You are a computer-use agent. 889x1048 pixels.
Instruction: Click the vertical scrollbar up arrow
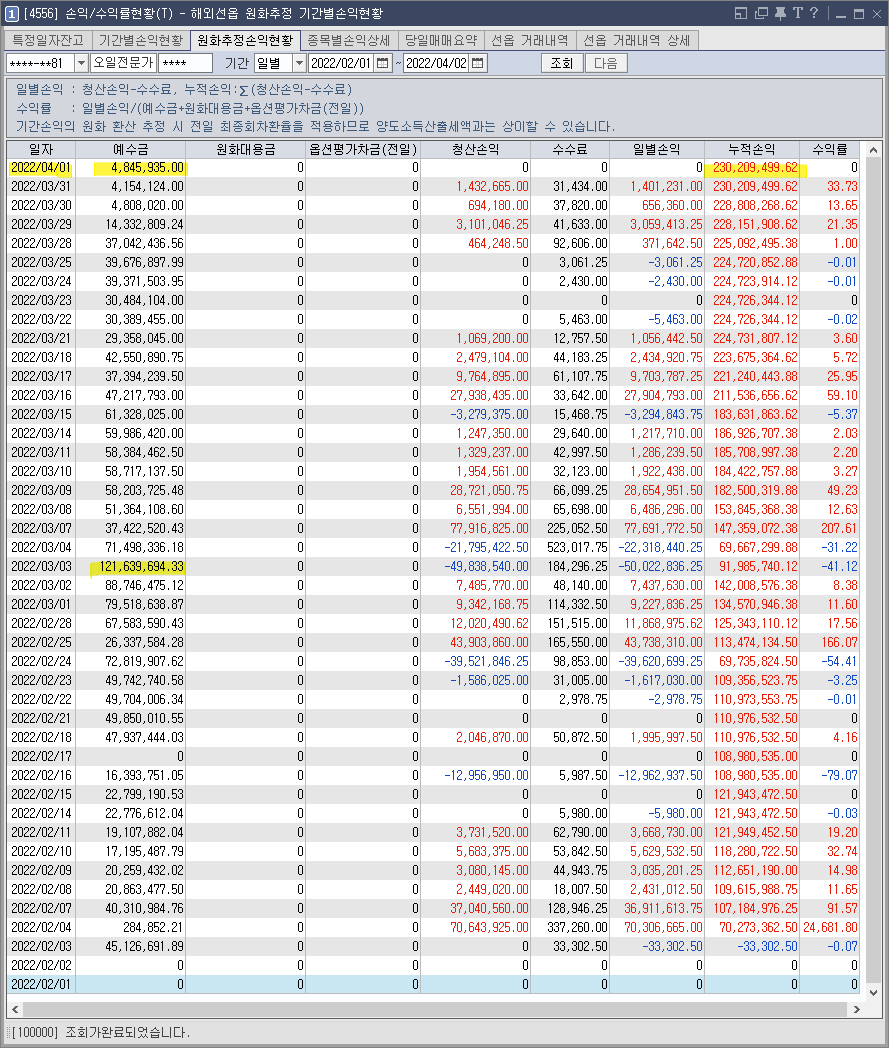(873, 150)
